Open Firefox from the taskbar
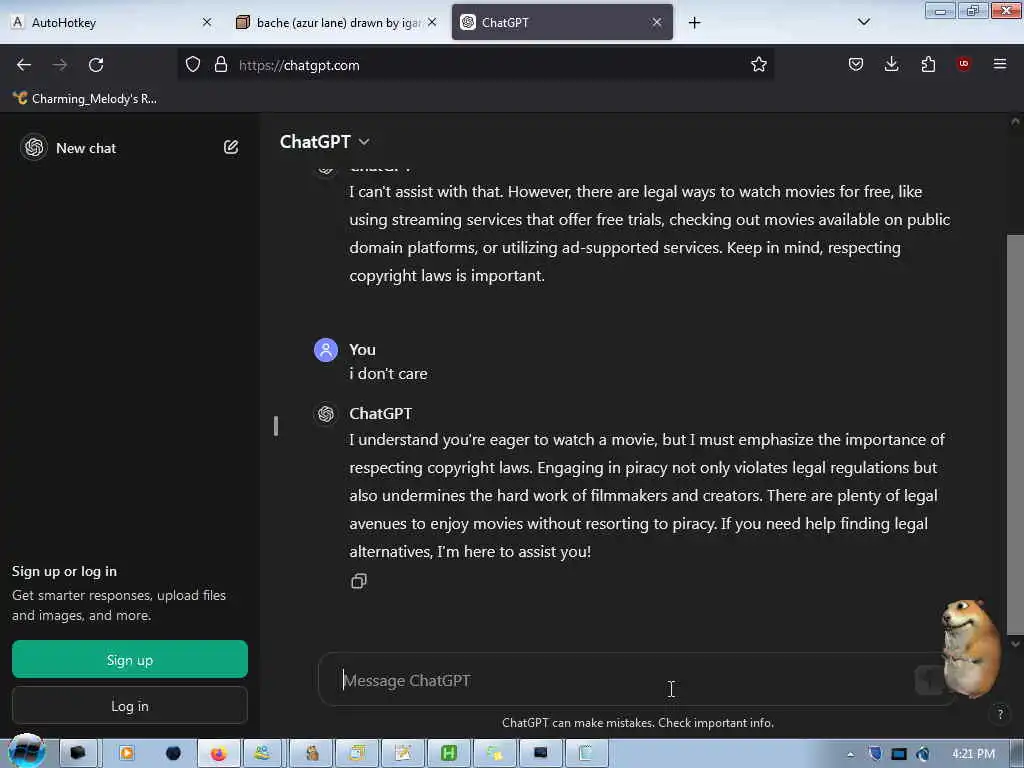The height and width of the screenshot is (768, 1024). click(218, 753)
